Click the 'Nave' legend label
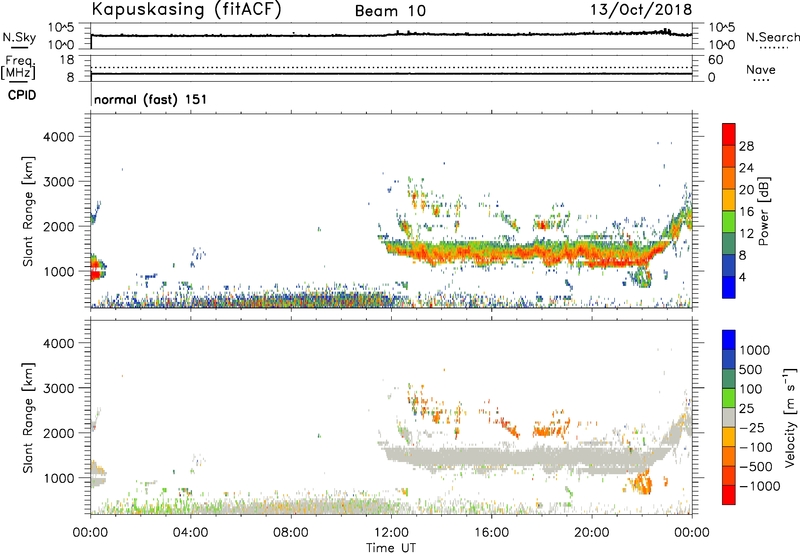800x554 pixels. tap(761, 69)
